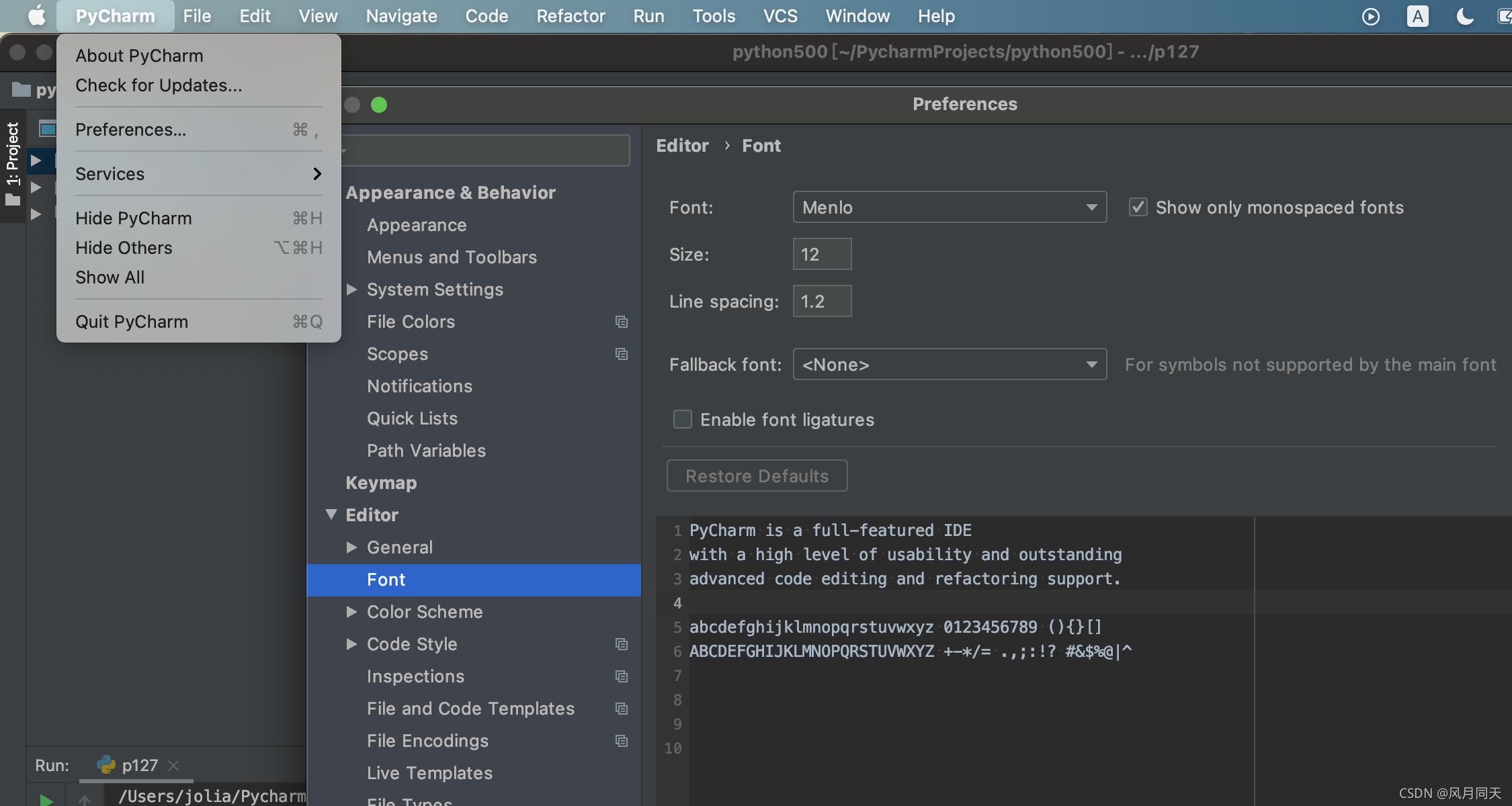Open the File menu
The image size is (1512, 806).
pos(197,16)
